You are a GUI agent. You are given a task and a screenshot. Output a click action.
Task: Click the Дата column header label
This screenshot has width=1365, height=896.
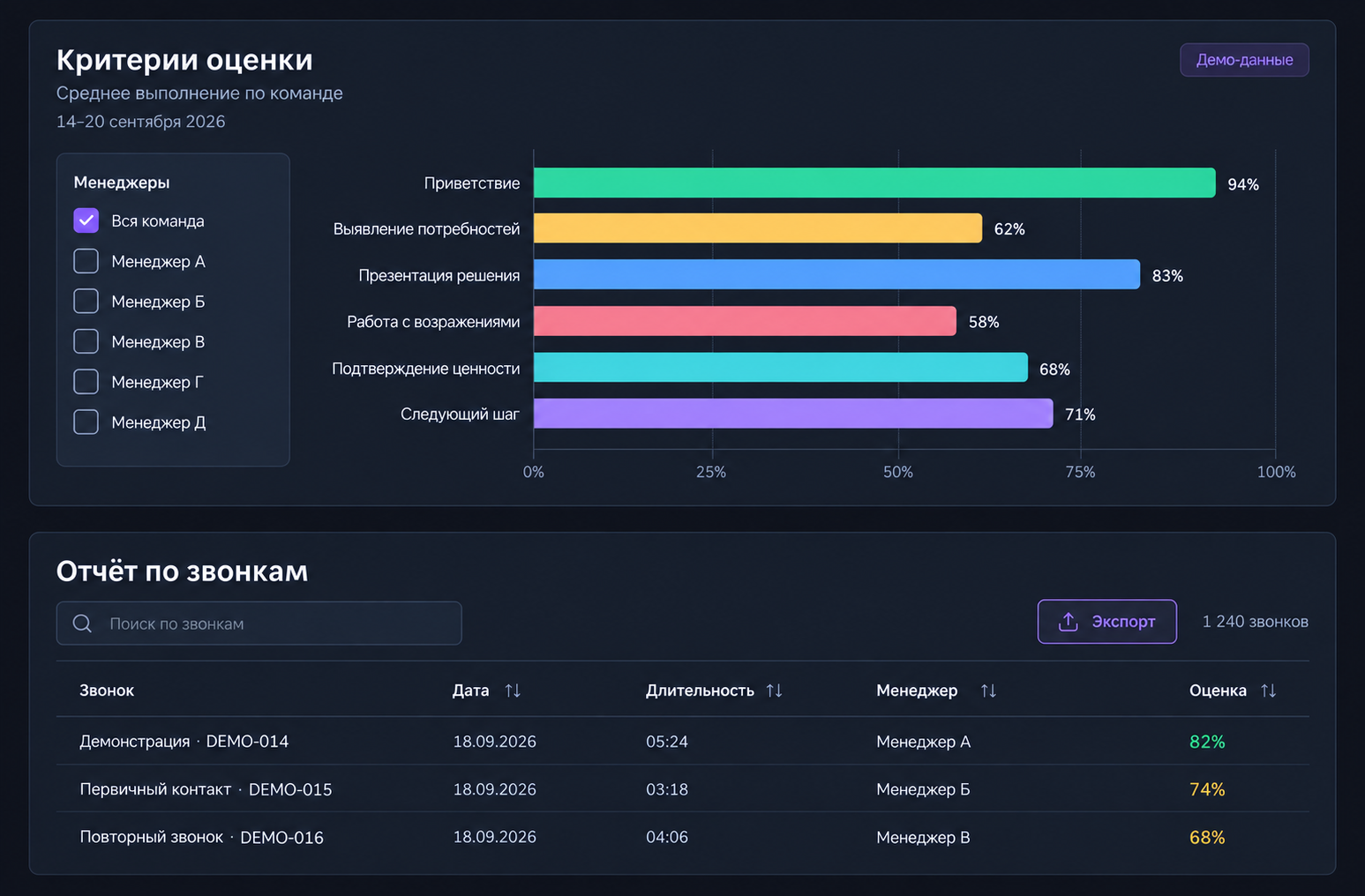[x=470, y=691]
